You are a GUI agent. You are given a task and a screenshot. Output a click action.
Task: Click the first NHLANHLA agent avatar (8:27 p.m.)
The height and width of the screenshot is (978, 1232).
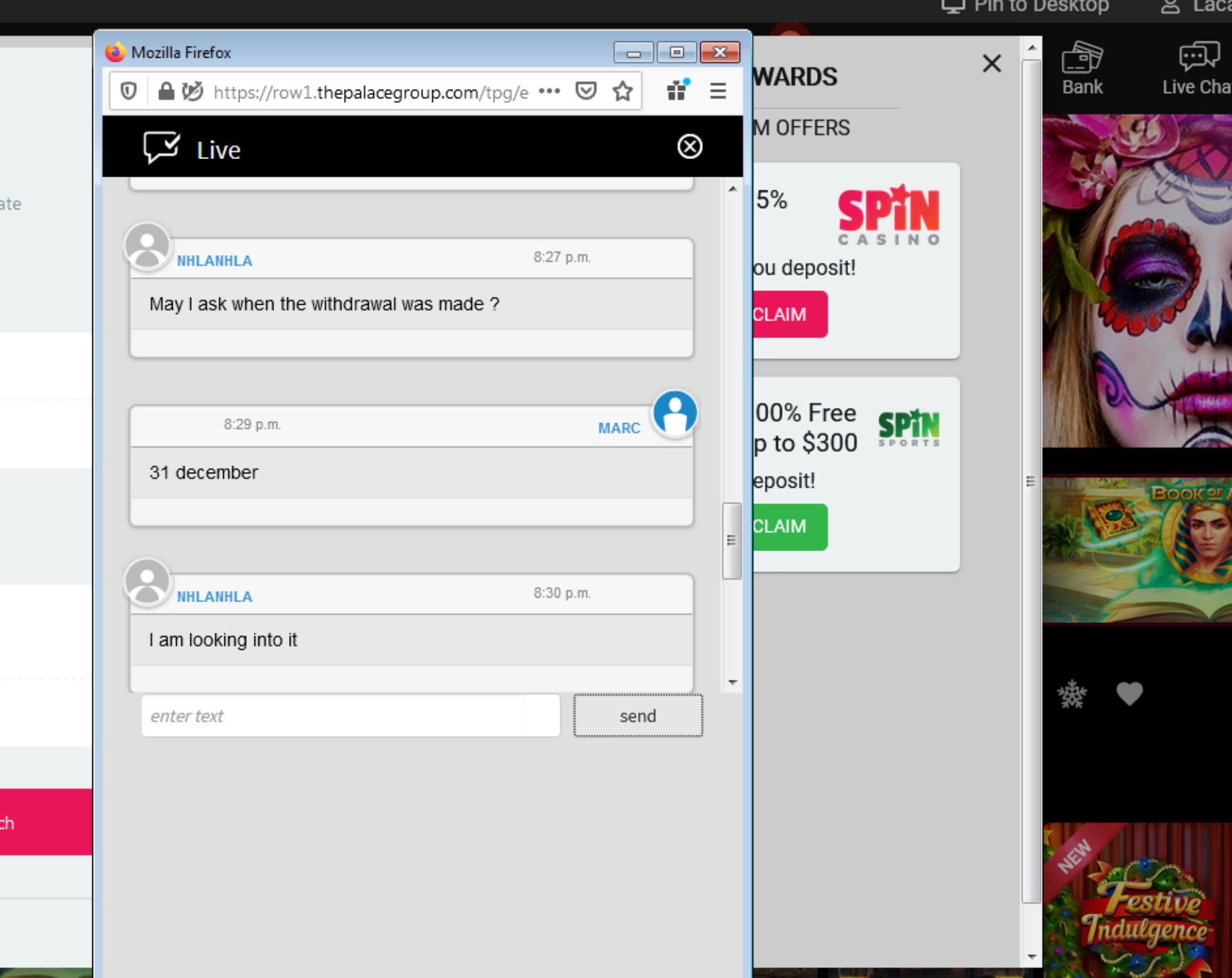147,246
